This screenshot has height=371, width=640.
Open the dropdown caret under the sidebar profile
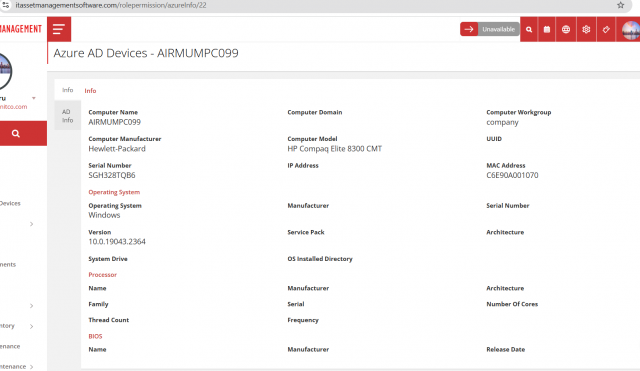[34, 98]
